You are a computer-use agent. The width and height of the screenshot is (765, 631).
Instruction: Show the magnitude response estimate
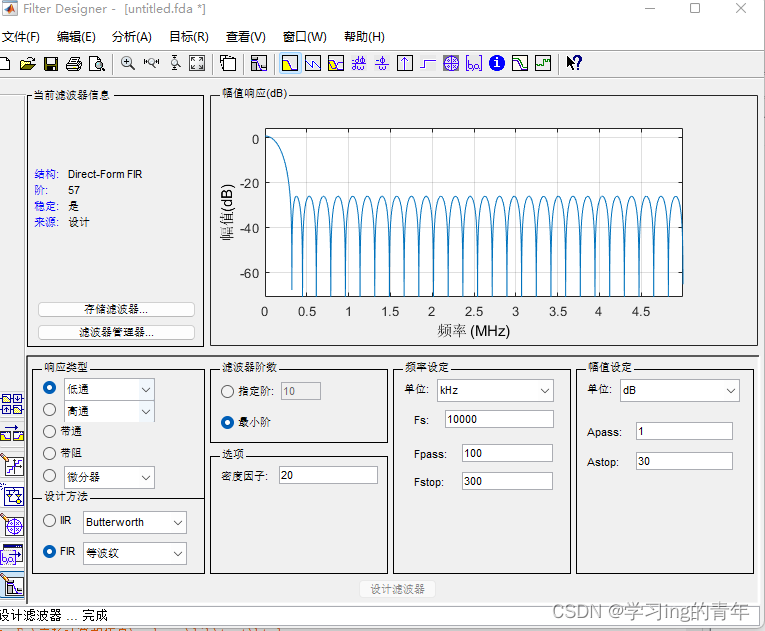520,63
